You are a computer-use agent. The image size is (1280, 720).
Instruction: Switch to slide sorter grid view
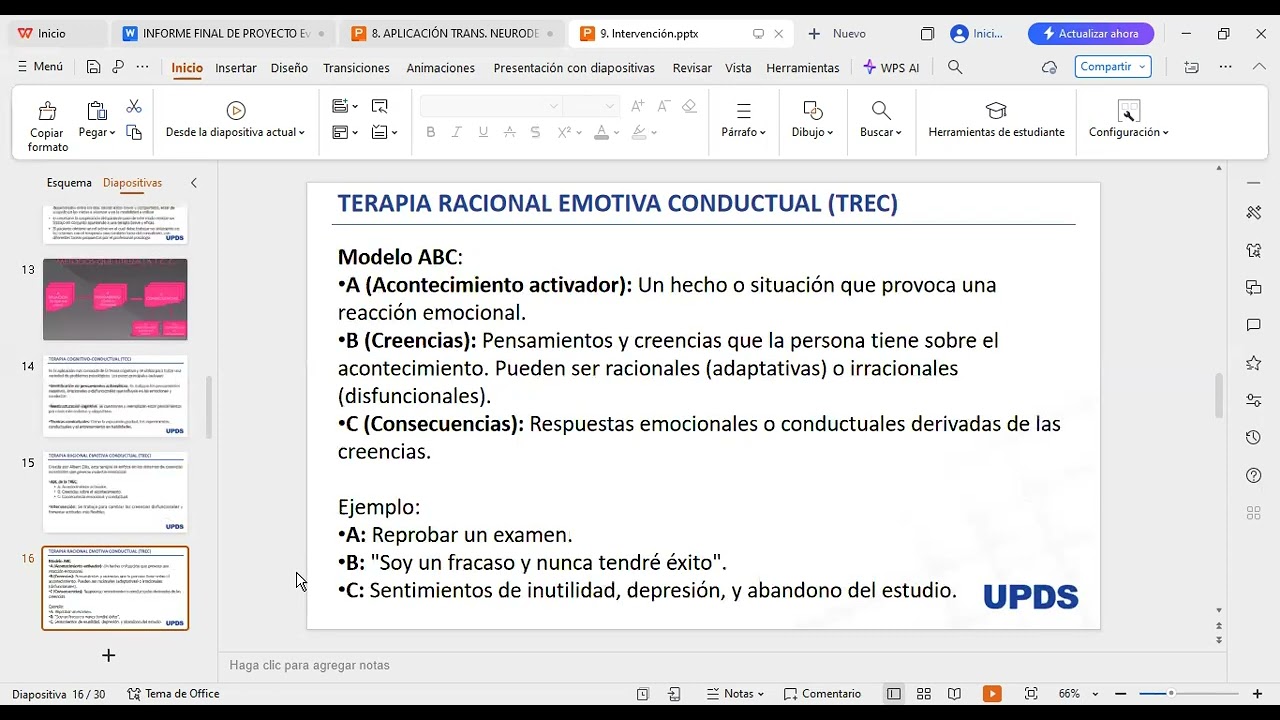point(924,694)
